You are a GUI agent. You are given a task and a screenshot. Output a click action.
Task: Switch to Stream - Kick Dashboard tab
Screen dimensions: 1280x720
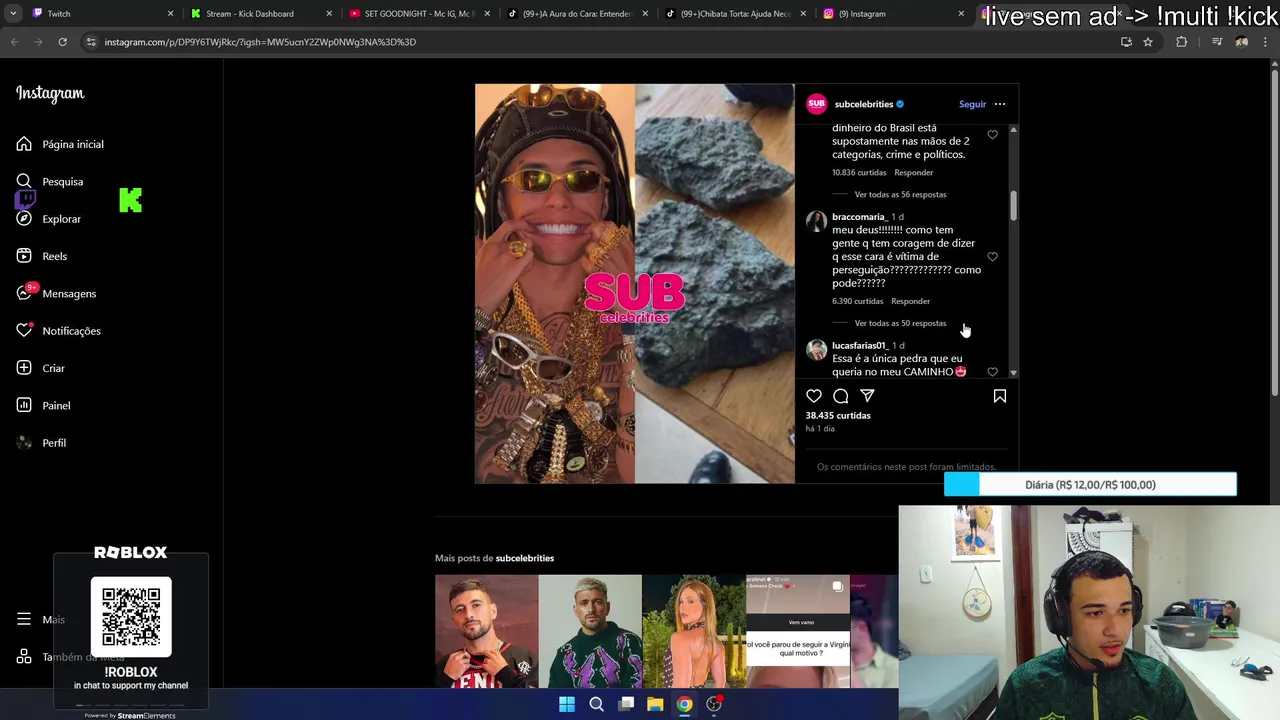pyautogui.click(x=260, y=14)
